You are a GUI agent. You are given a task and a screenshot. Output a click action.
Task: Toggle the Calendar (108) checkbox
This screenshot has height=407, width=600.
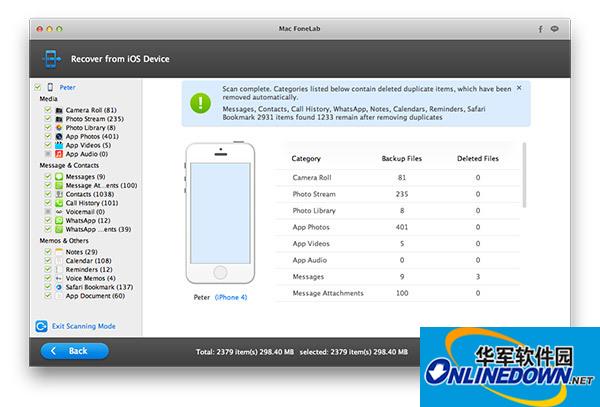pos(48,260)
